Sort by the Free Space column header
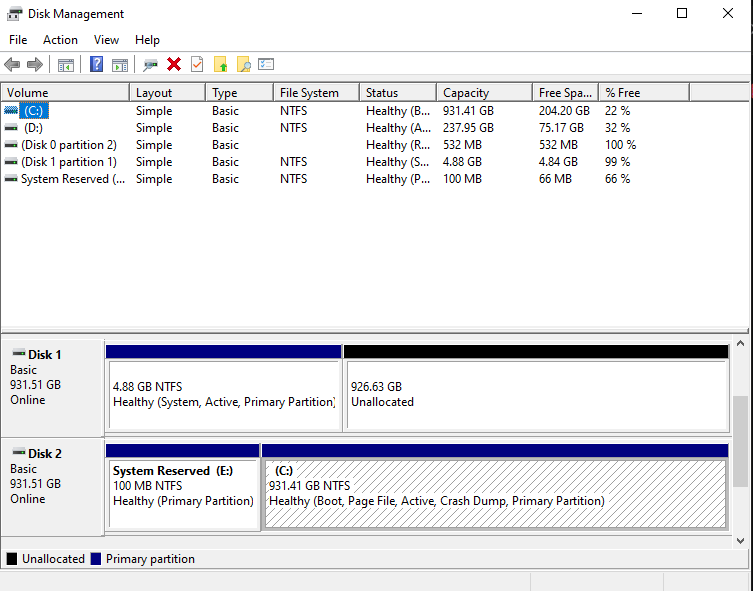Image resolution: width=753 pixels, height=591 pixels. click(x=565, y=93)
